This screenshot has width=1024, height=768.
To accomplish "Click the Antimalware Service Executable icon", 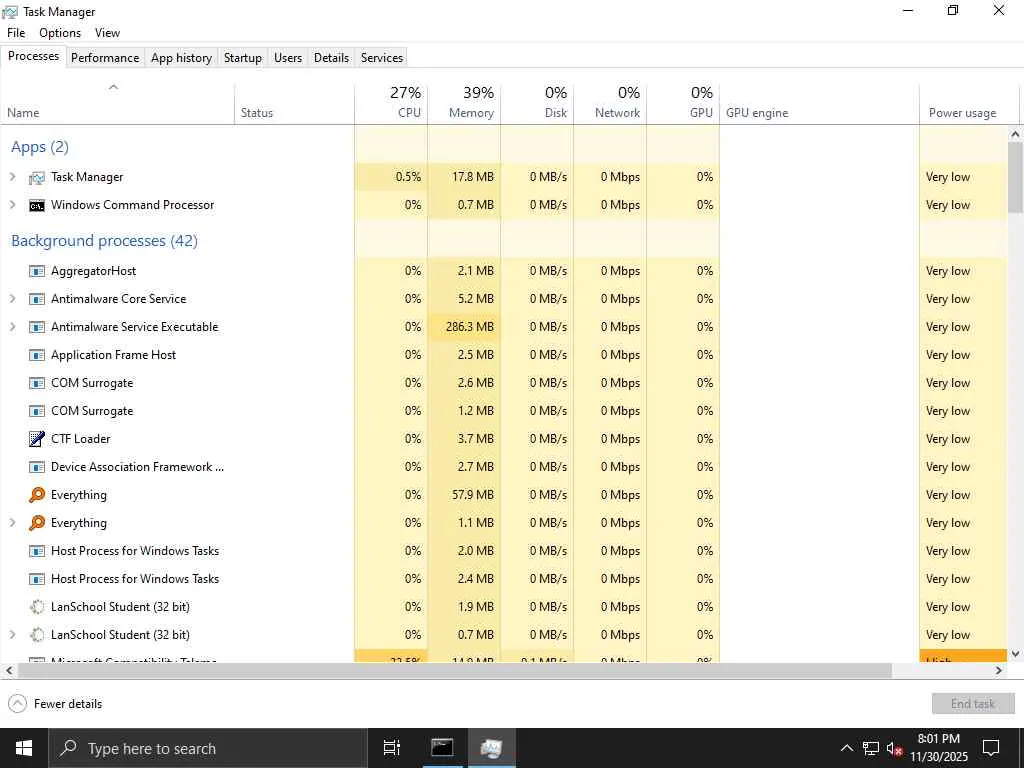I will click(x=37, y=327).
